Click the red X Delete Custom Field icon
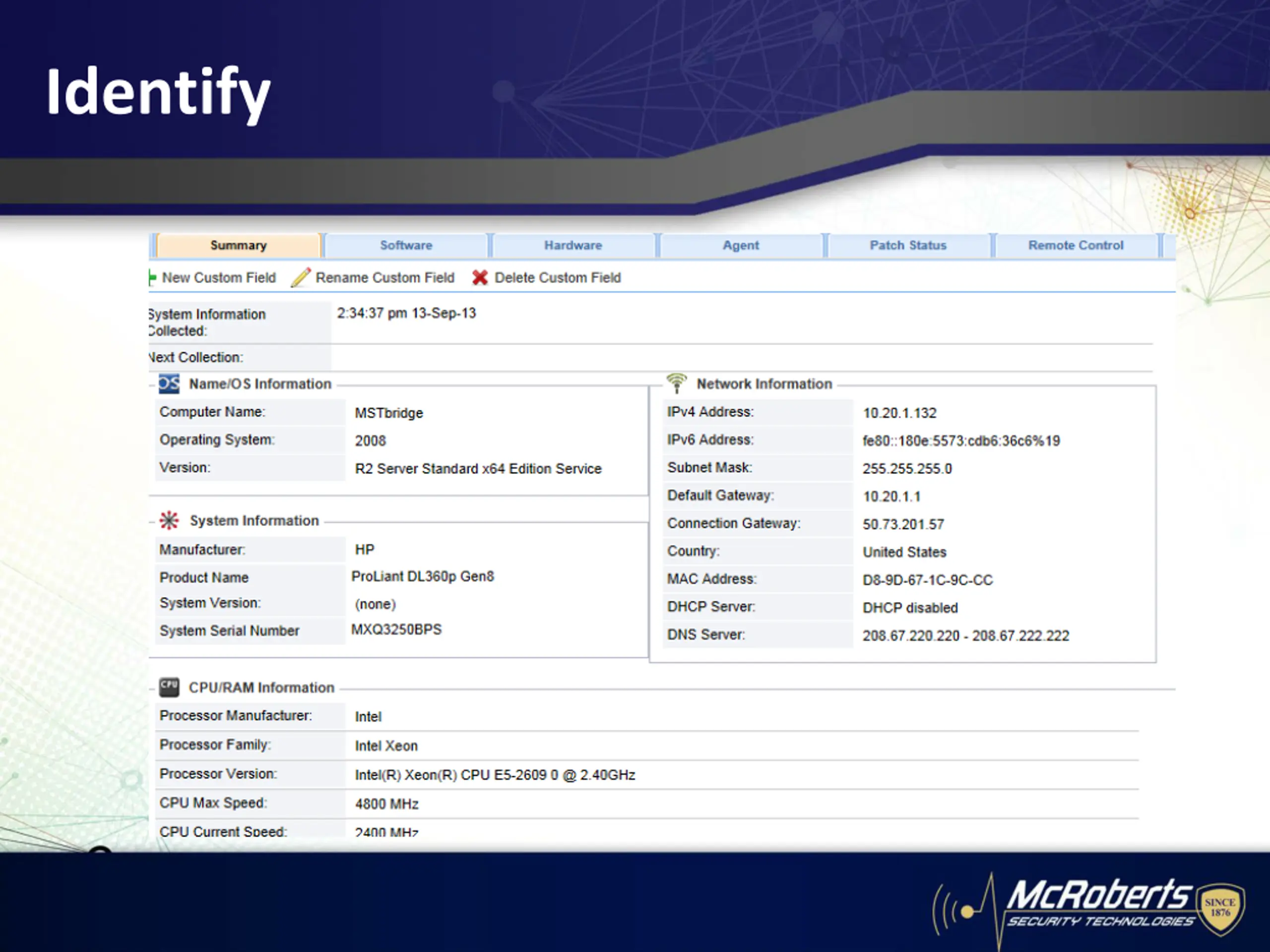Image resolution: width=1270 pixels, height=952 pixels. (x=480, y=278)
